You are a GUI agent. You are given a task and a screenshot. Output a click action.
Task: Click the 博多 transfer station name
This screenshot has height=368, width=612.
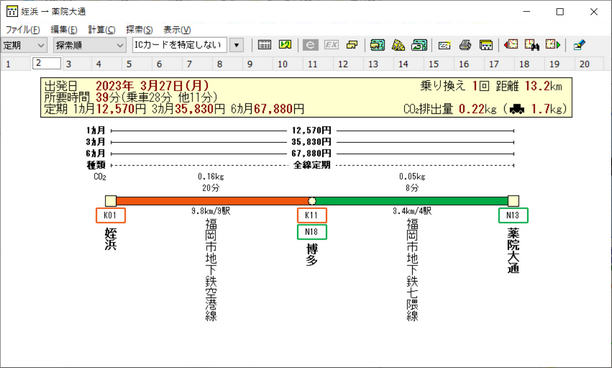(312, 255)
